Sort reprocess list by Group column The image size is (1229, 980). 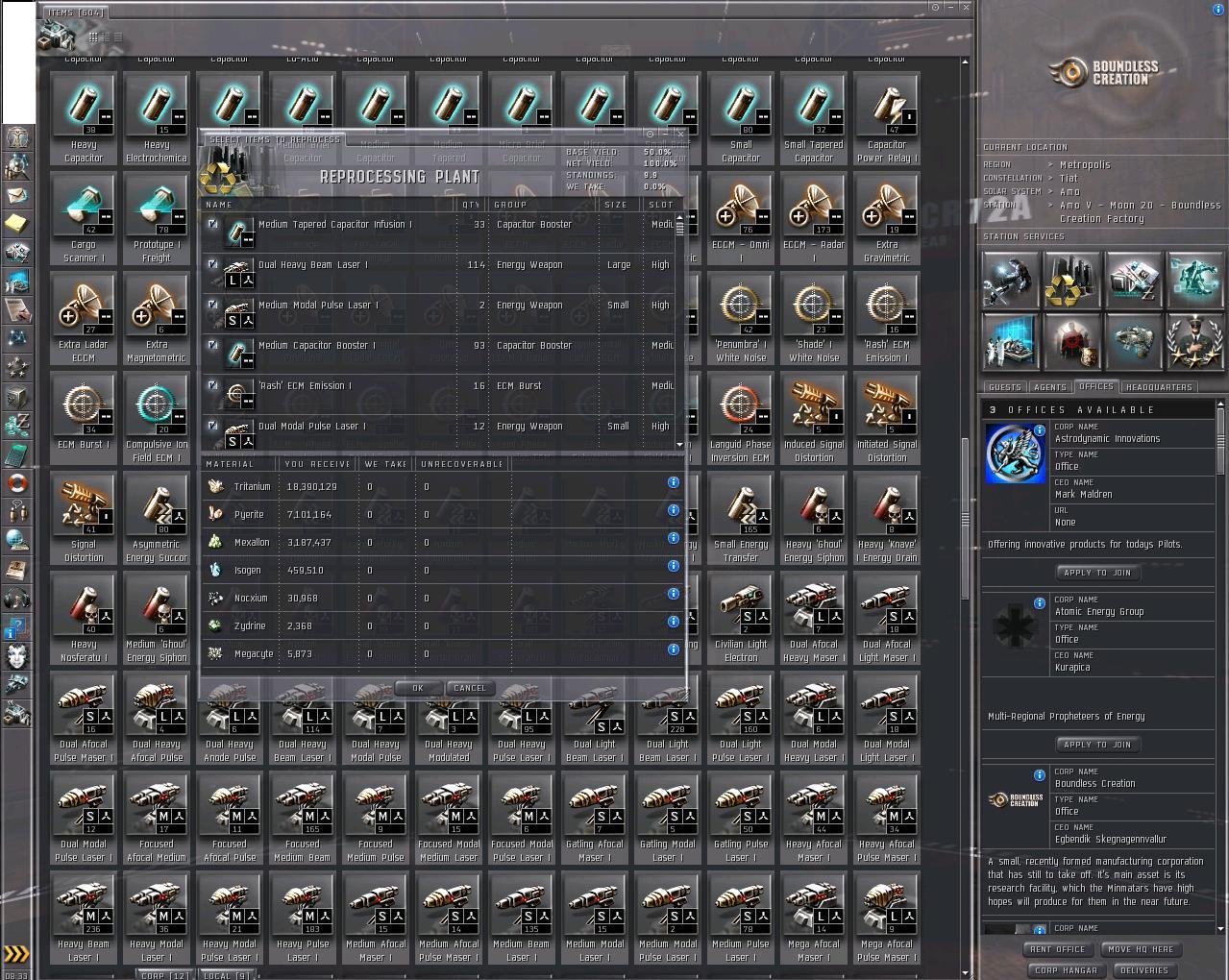coord(543,205)
